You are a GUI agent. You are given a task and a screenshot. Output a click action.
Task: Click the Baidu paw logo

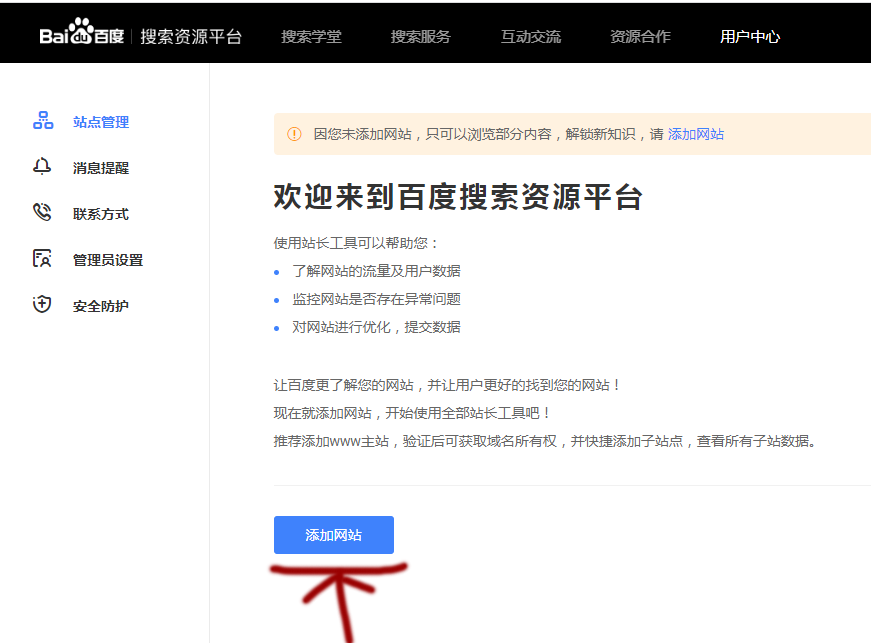point(82,35)
